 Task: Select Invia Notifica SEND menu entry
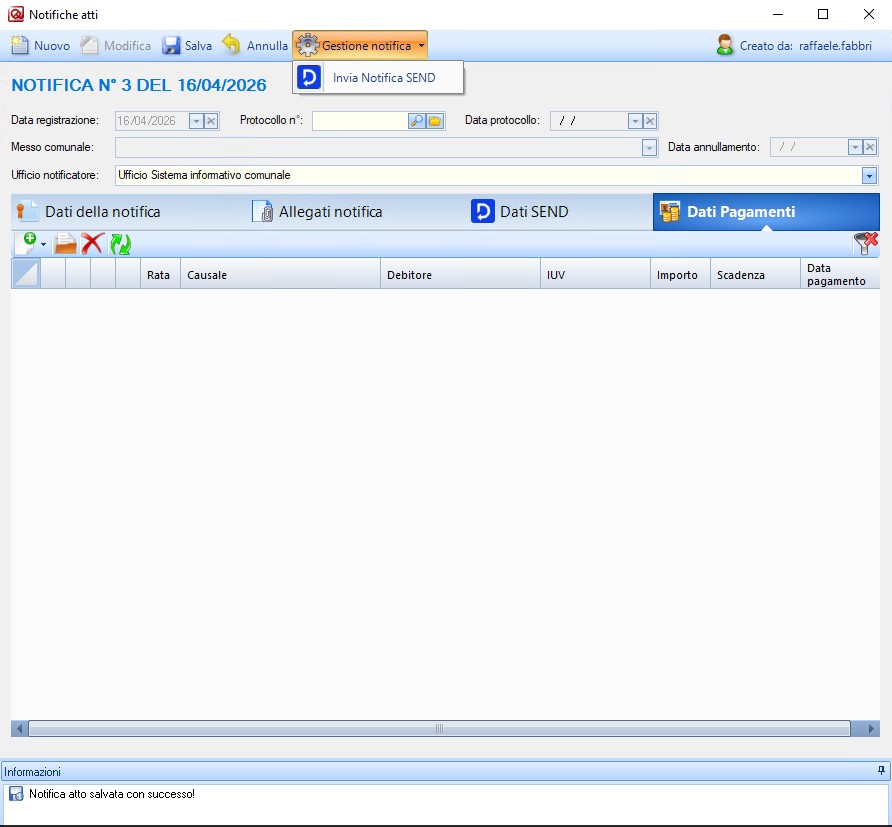(383, 78)
